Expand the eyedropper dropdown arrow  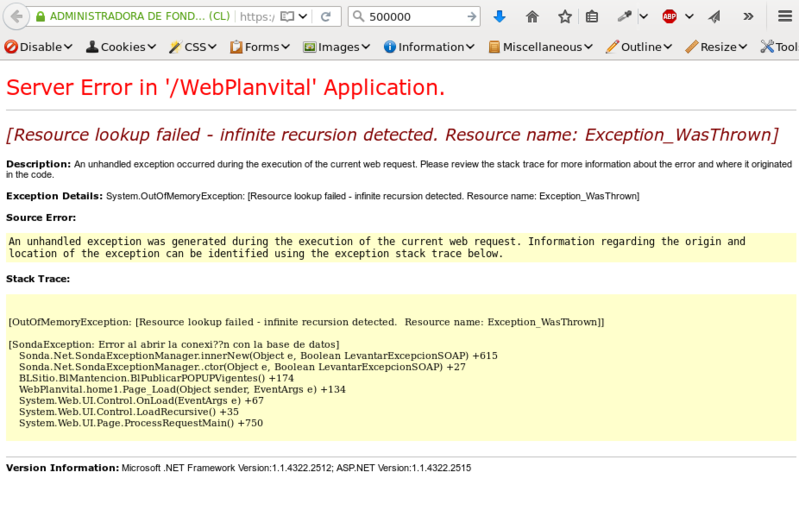click(x=643, y=17)
